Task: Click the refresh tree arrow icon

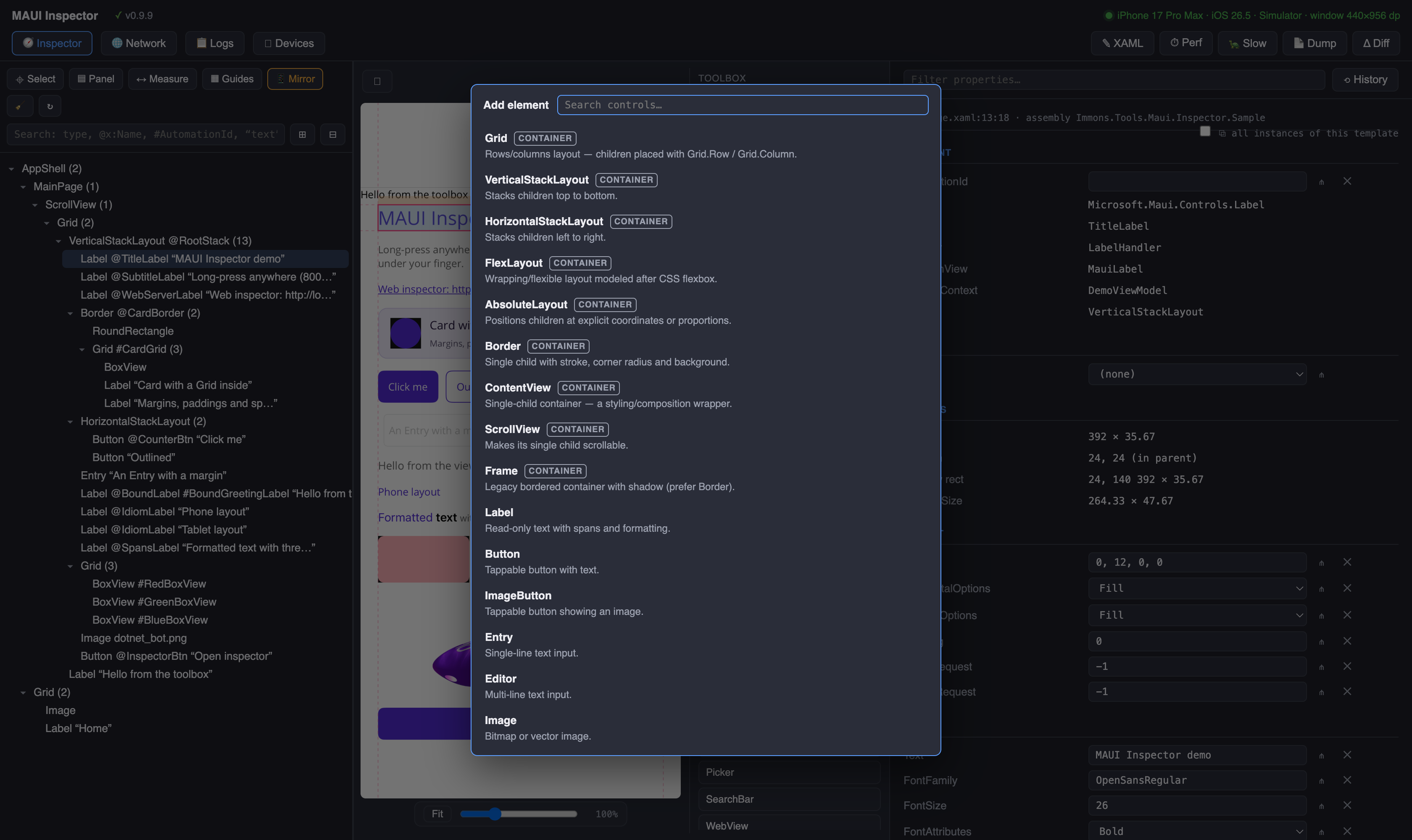Action: pos(50,106)
